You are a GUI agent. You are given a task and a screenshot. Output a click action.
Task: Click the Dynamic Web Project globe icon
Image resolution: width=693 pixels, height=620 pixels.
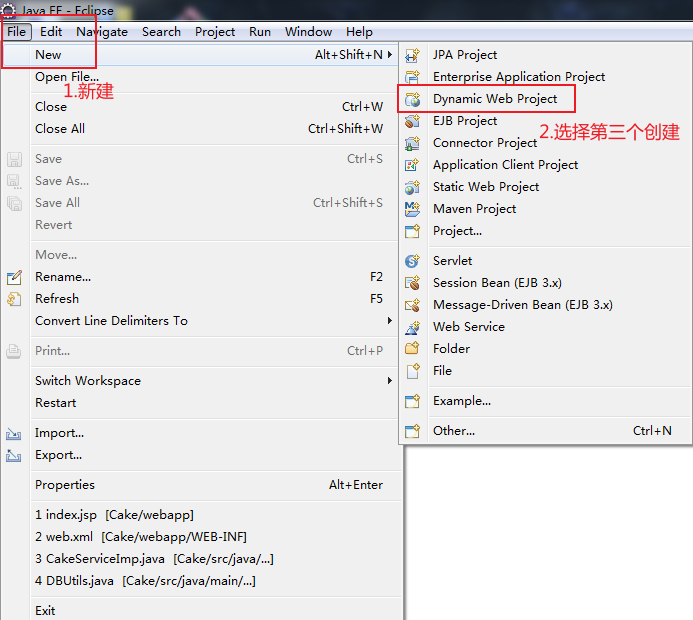click(x=412, y=99)
